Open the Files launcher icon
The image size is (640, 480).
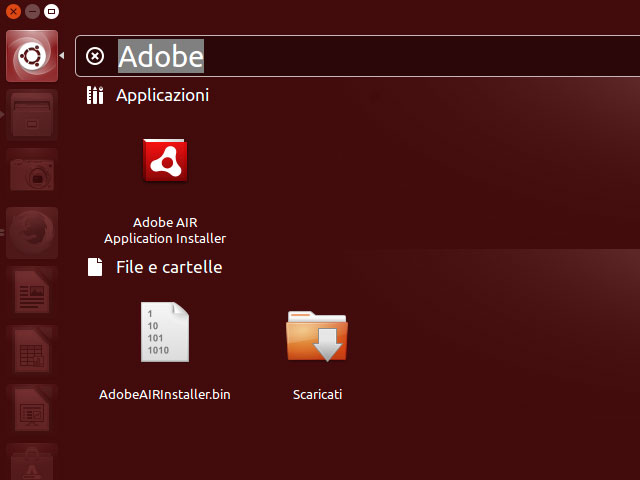click(32, 115)
